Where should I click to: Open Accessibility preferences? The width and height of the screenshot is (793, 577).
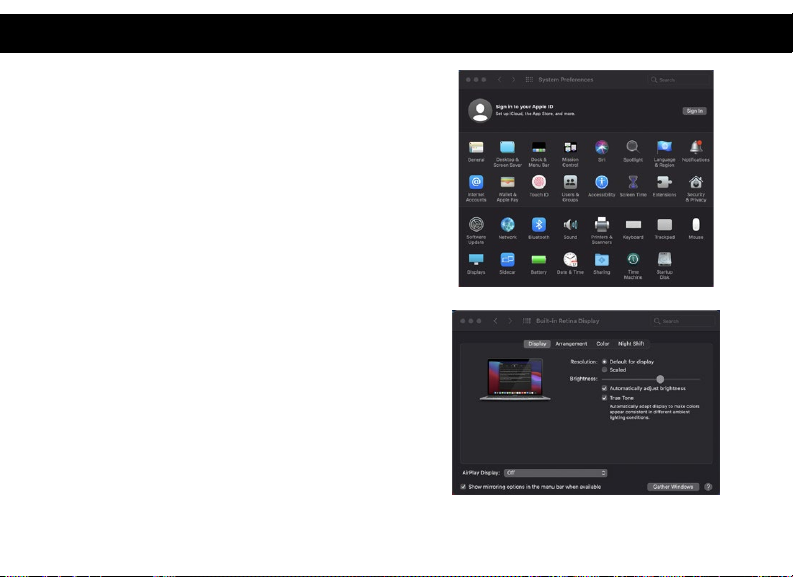pyautogui.click(x=601, y=186)
